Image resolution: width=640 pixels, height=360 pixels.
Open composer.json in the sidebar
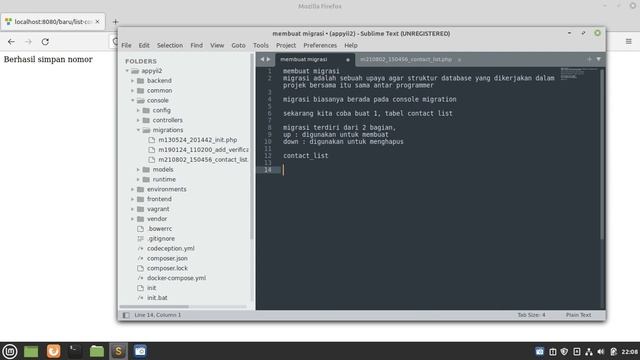167,258
